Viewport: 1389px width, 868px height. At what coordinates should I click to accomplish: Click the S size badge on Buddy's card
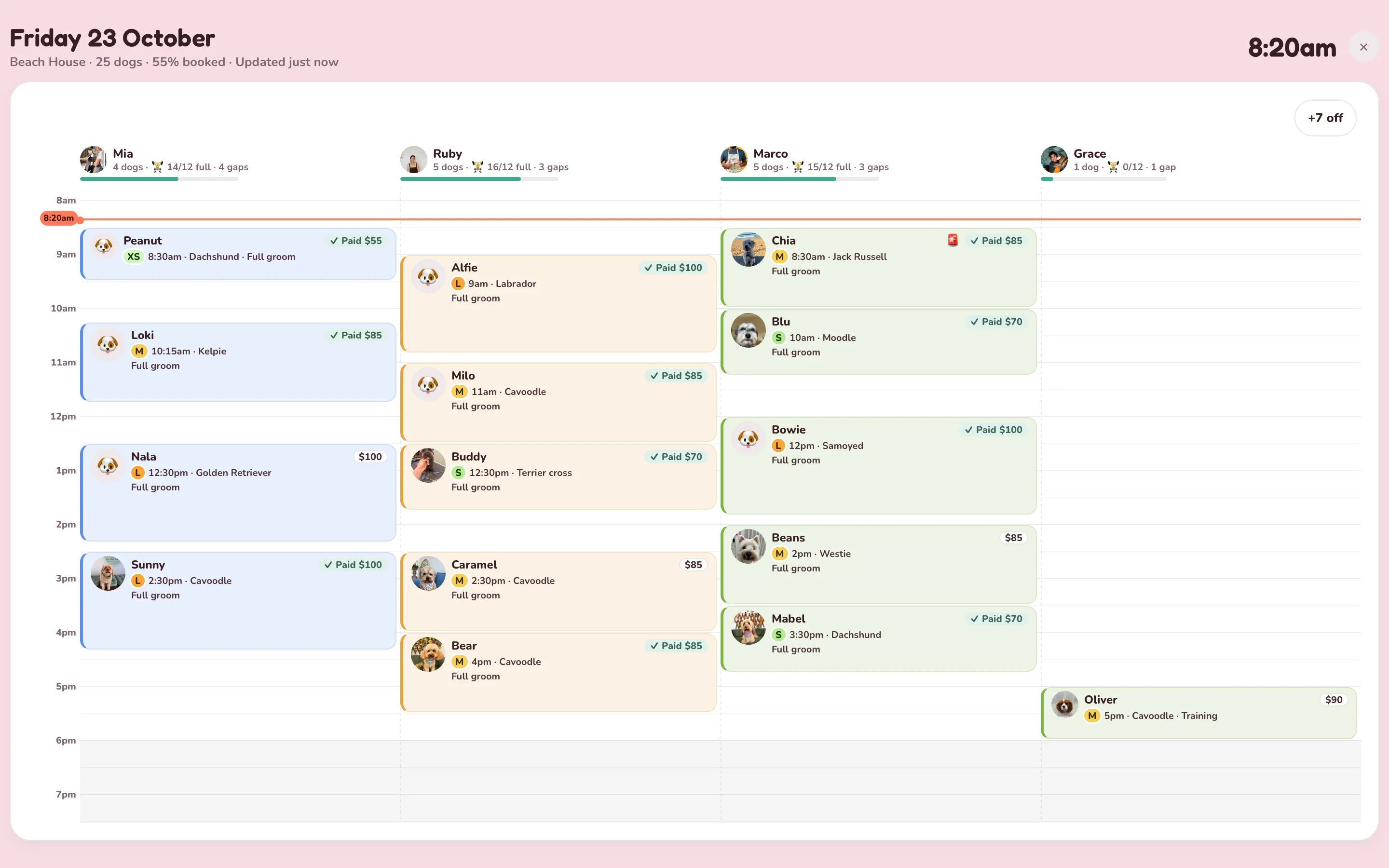pos(458,473)
